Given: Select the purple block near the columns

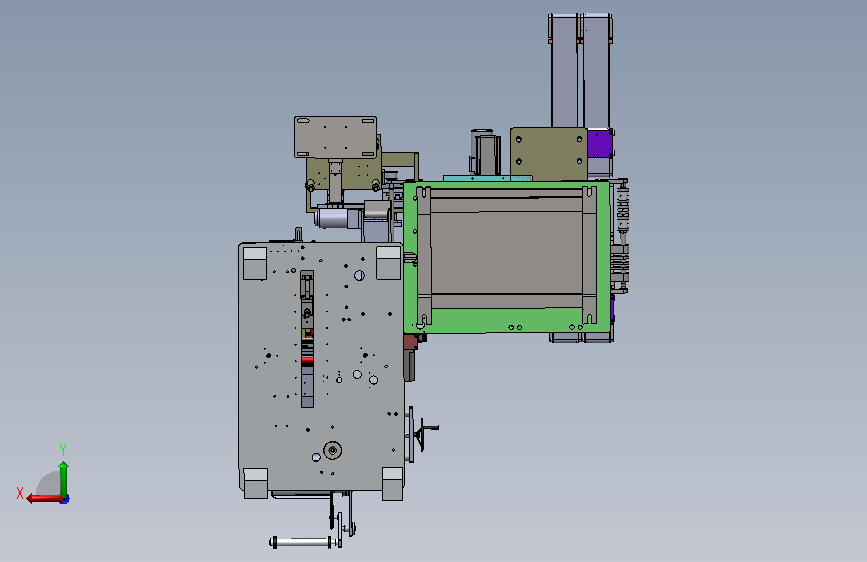Looking at the screenshot, I should coord(599,143).
